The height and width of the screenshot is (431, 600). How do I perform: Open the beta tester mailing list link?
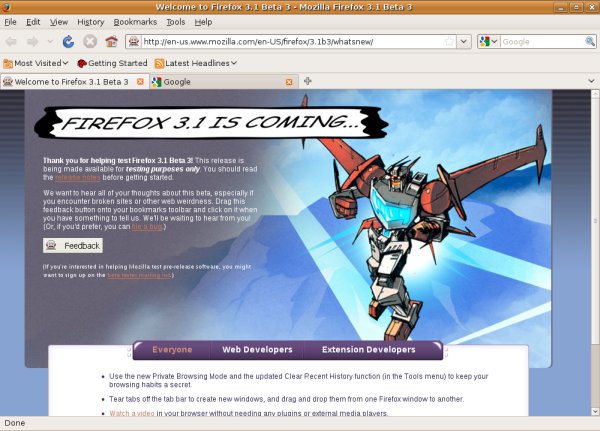[x=139, y=275]
